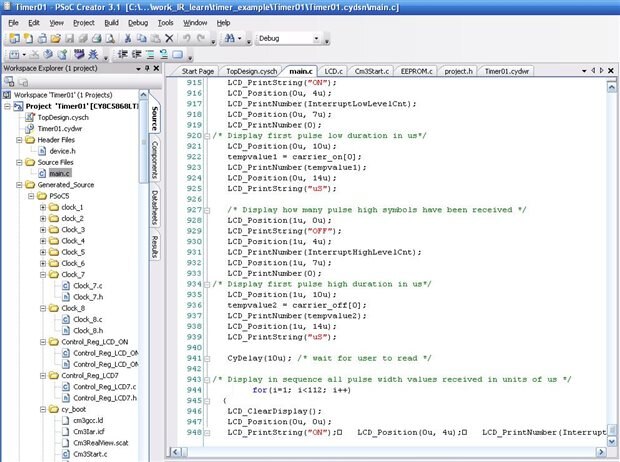Expand the clock_1 folder

point(43,207)
